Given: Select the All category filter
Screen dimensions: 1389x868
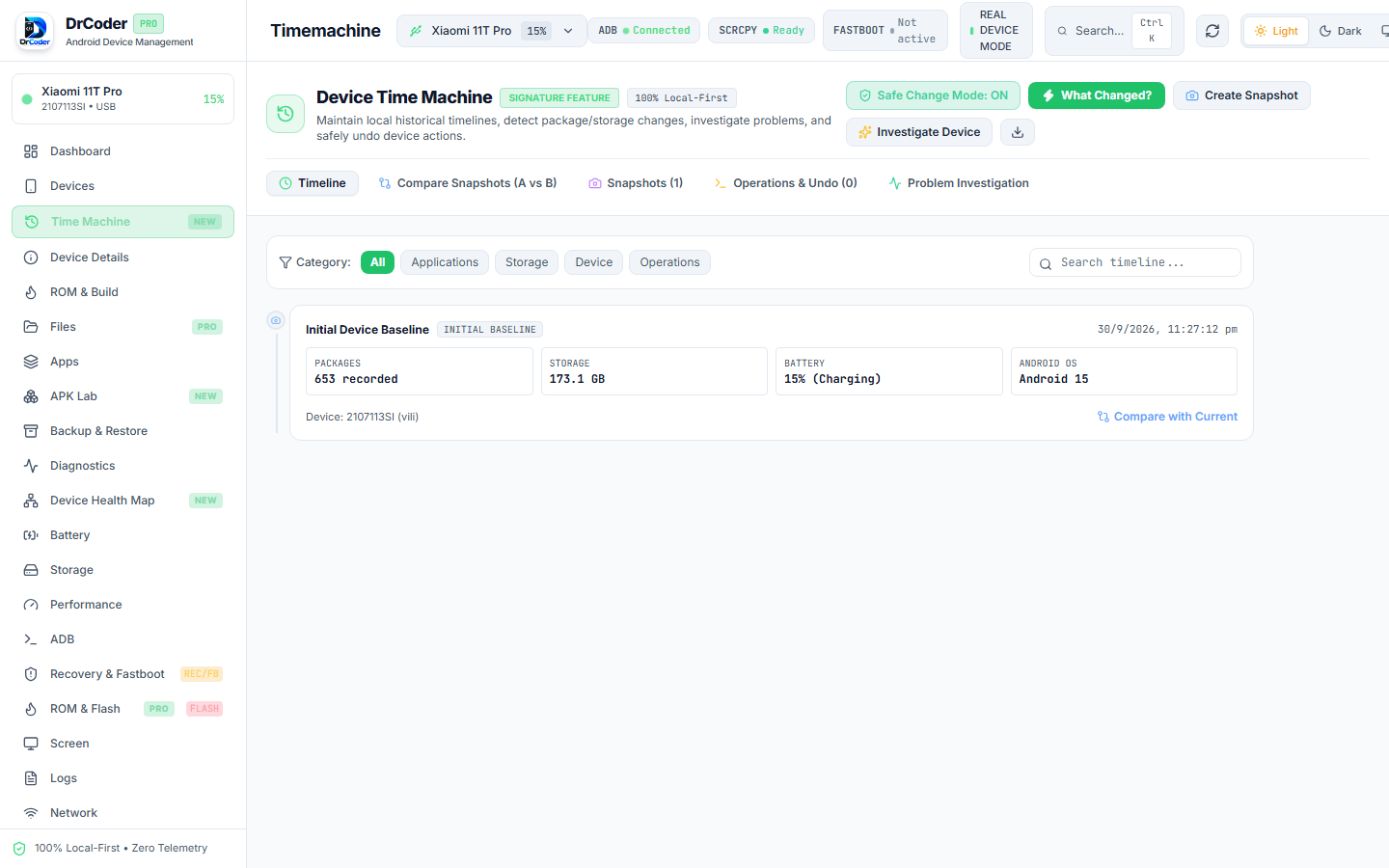Looking at the screenshot, I should click(x=377, y=262).
